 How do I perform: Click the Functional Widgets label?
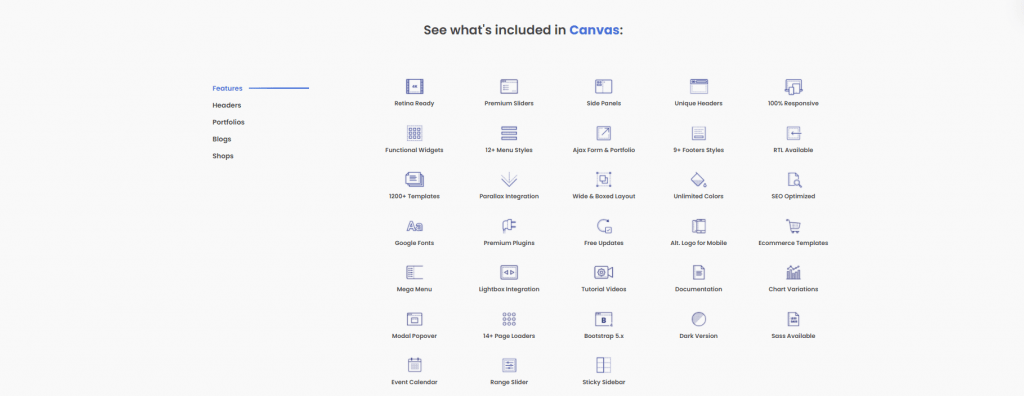414,150
